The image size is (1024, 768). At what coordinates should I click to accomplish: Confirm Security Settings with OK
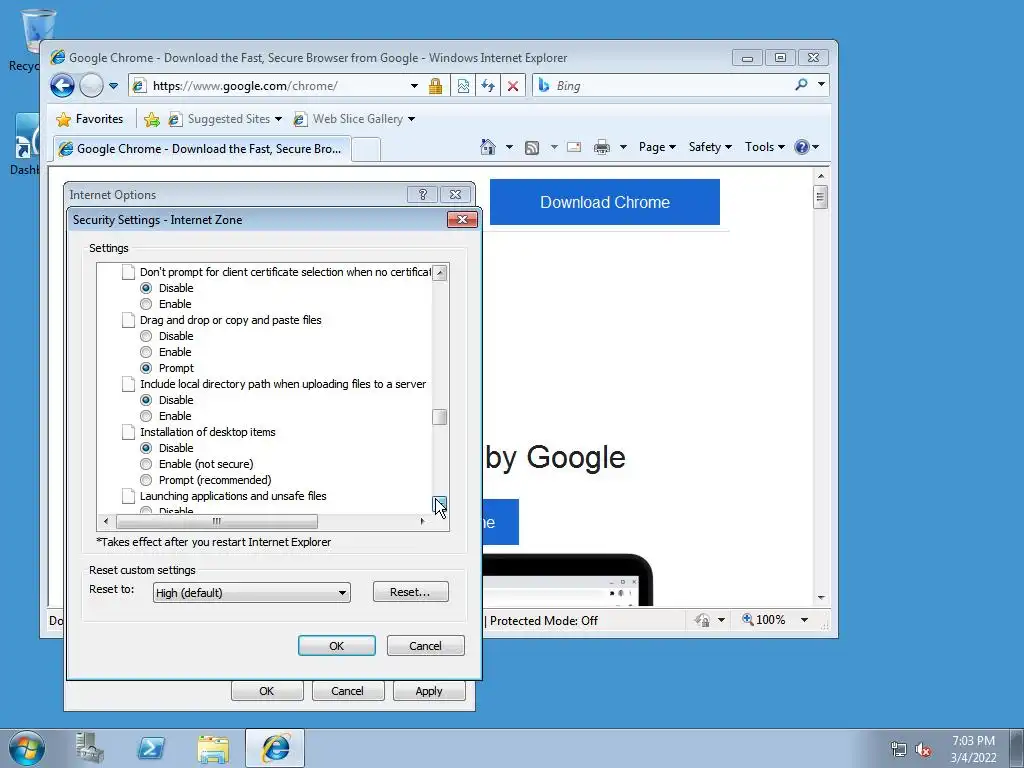336,645
